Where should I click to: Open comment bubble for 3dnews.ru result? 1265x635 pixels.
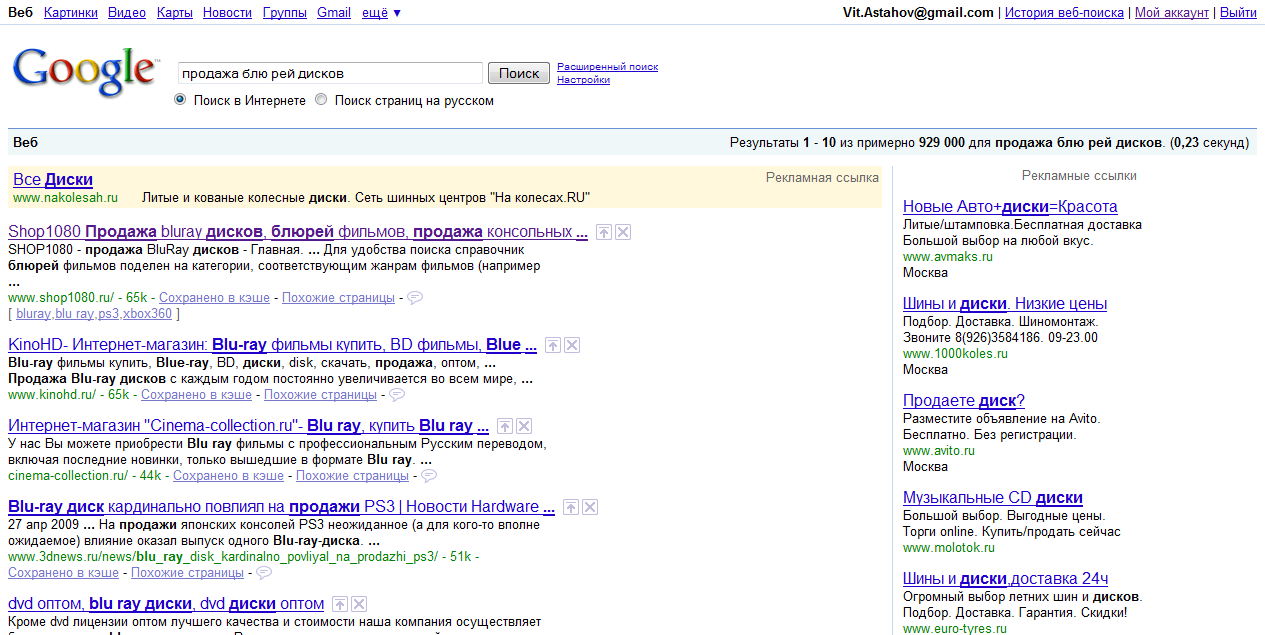264,573
